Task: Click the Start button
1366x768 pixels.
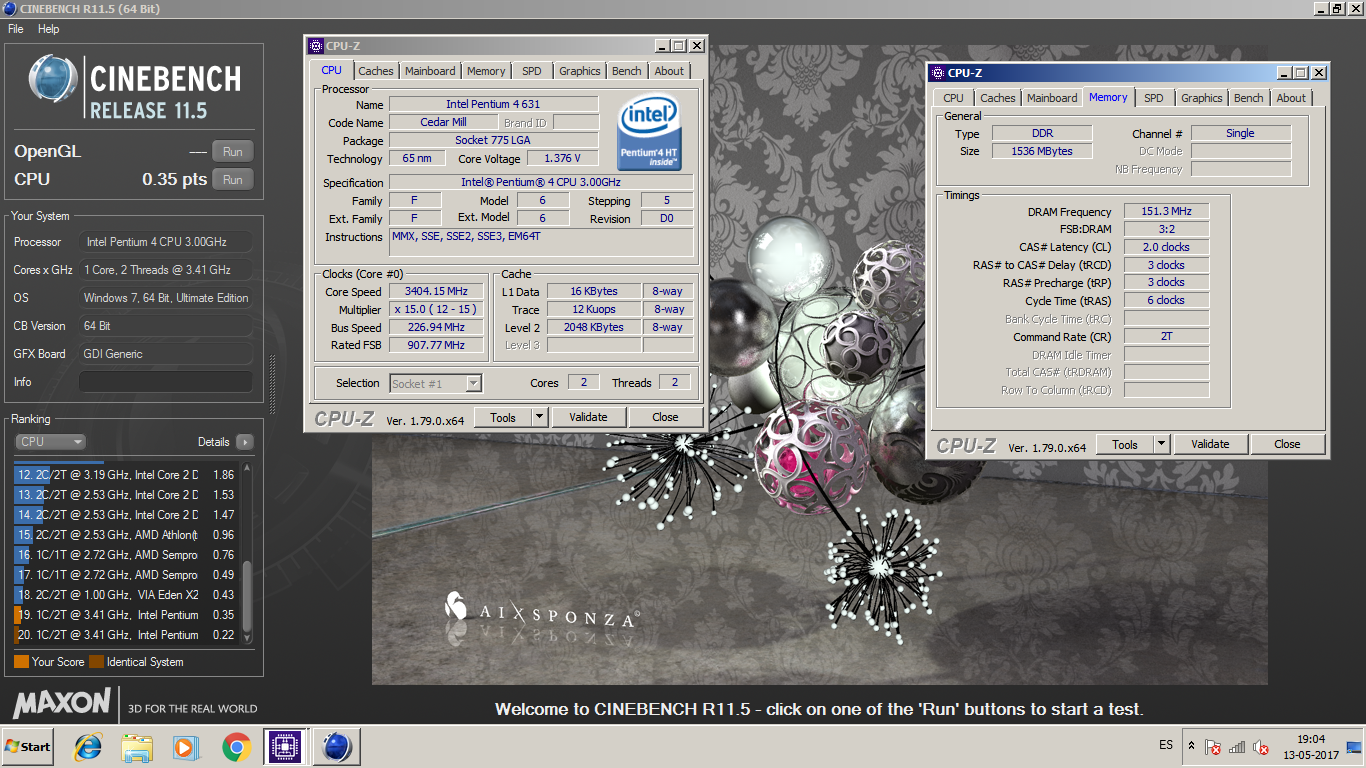Action: click(28, 746)
